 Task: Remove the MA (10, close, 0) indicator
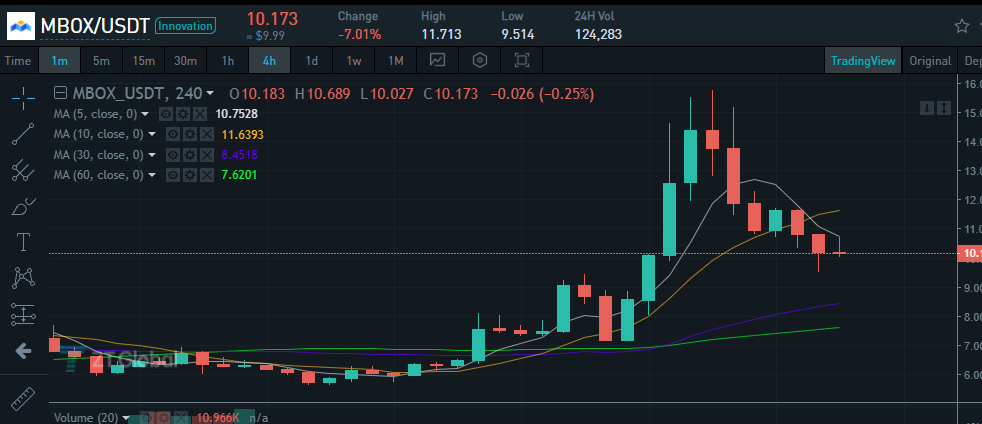coord(205,135)
